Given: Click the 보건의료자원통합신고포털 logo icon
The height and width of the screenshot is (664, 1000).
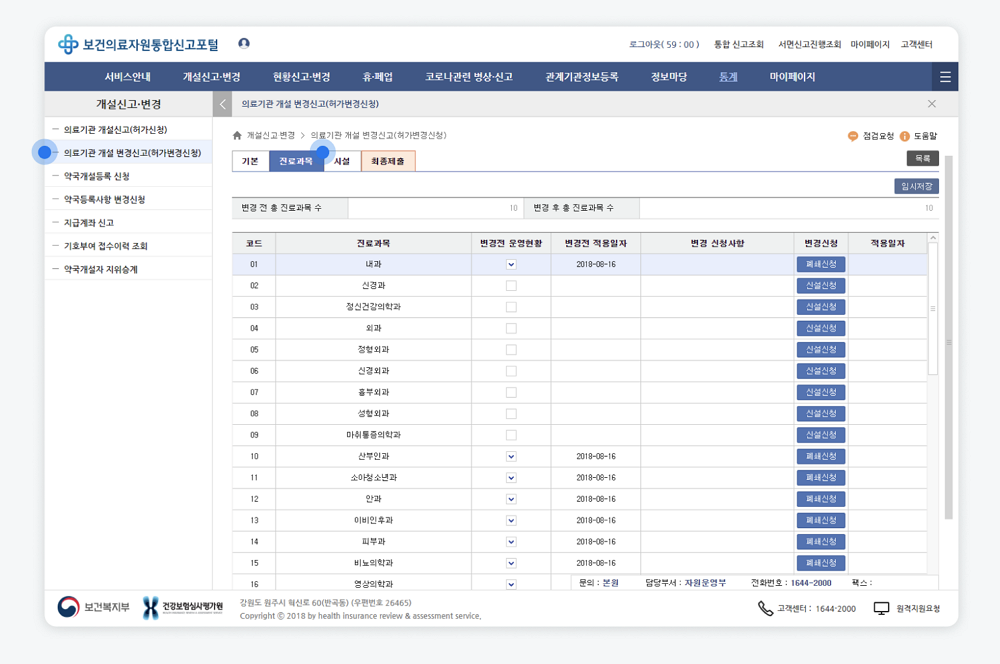Looking at the screenshot, I should (68, 44).
